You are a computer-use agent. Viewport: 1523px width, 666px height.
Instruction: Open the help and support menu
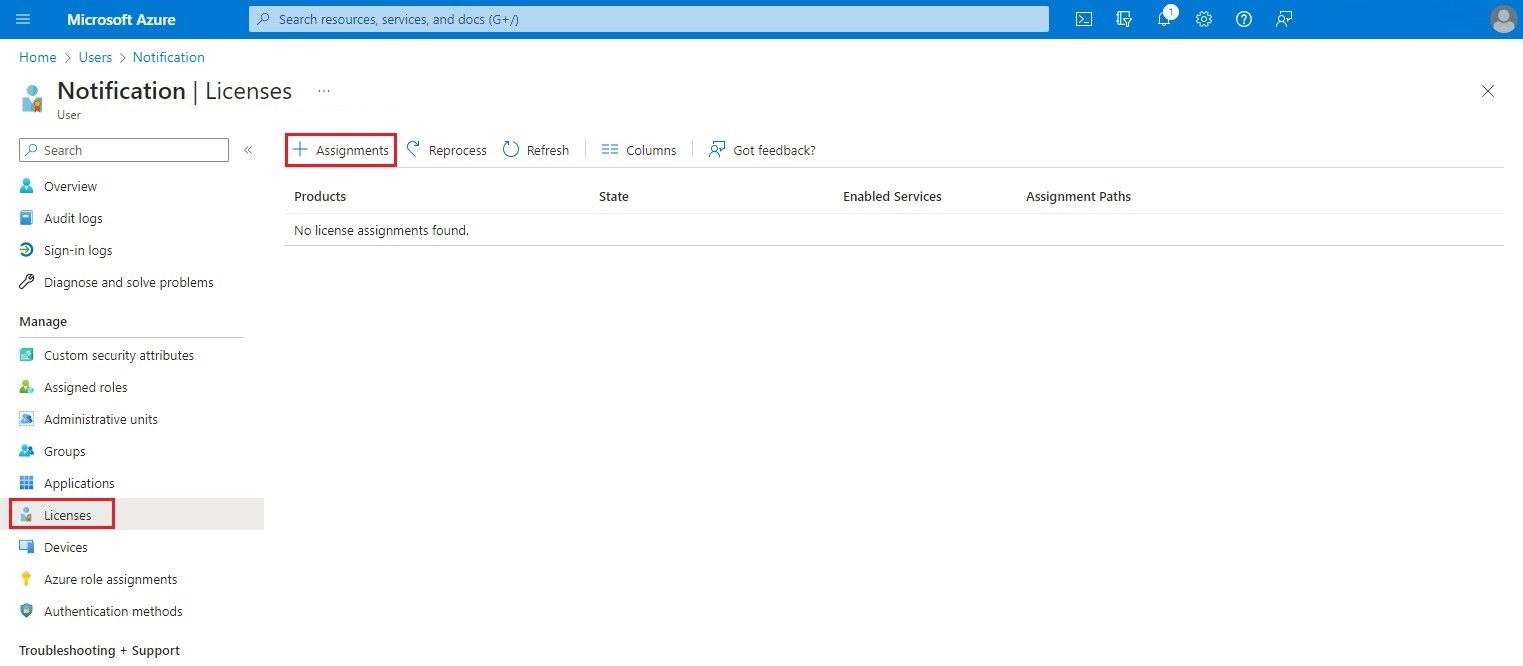[1243, 19]
